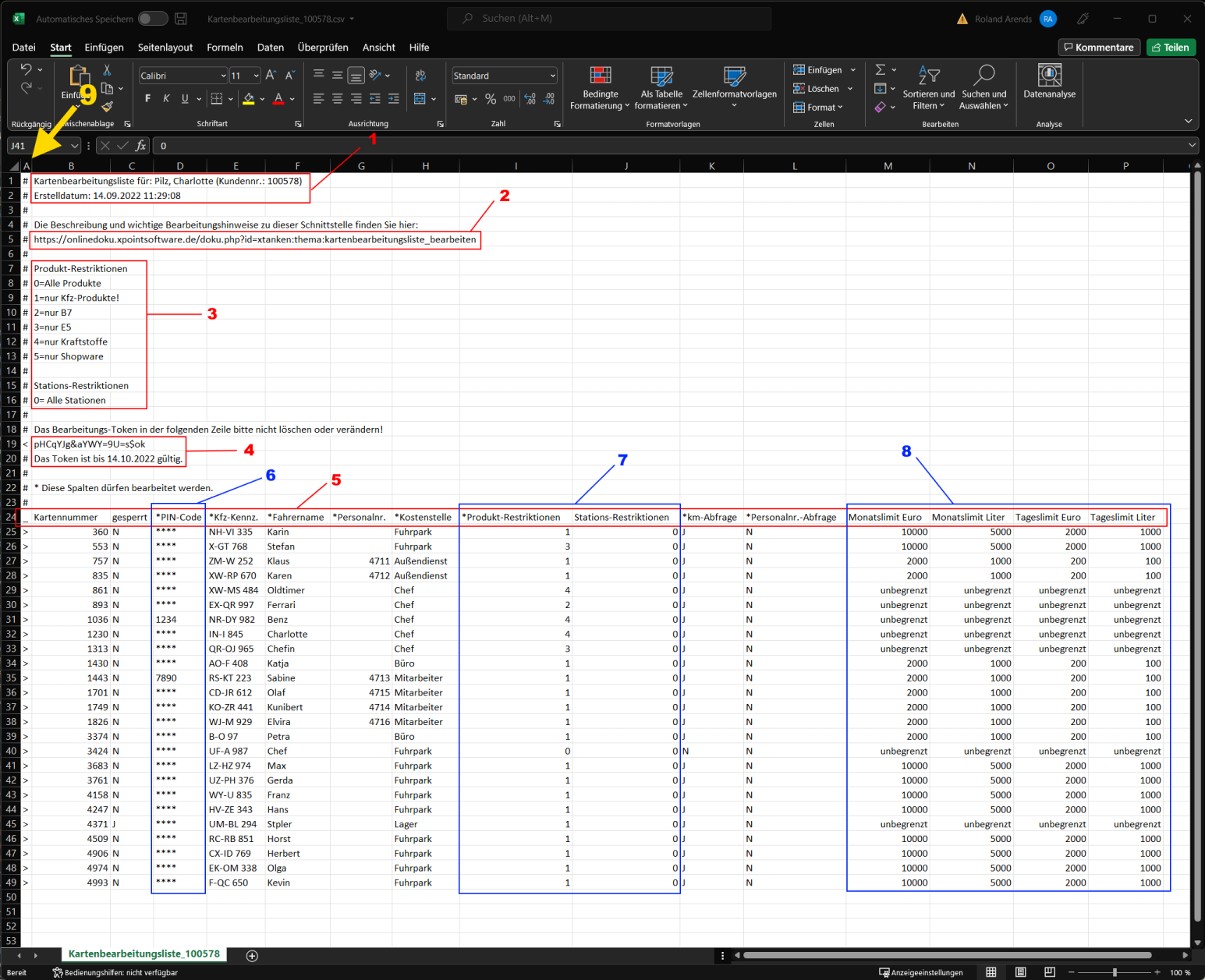
Task: Undo the last action
Action: [x=27, y=69]
